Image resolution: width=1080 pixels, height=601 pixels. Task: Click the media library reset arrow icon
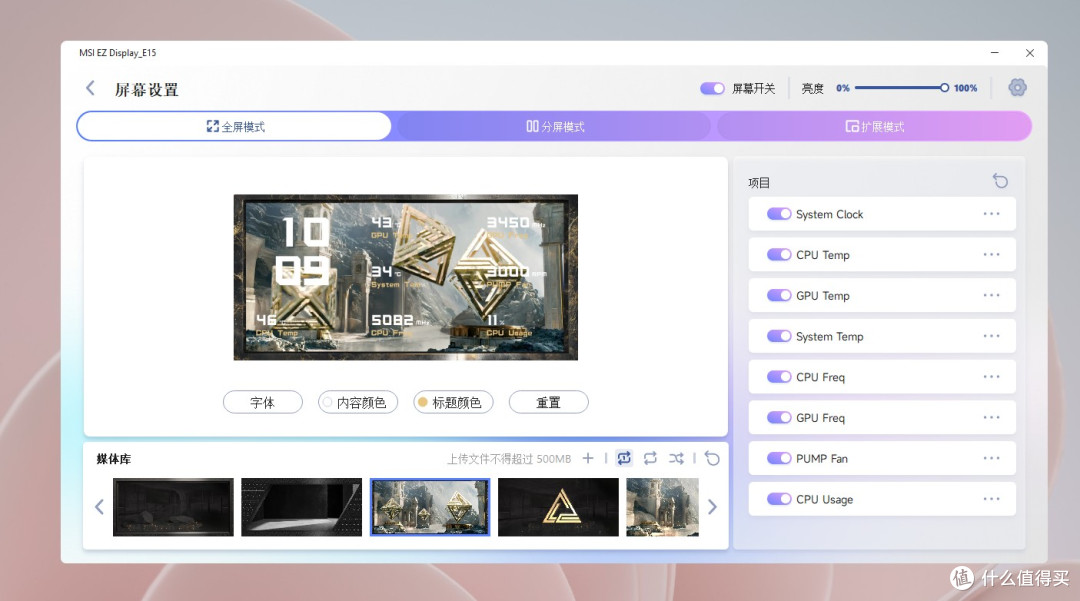713,458
